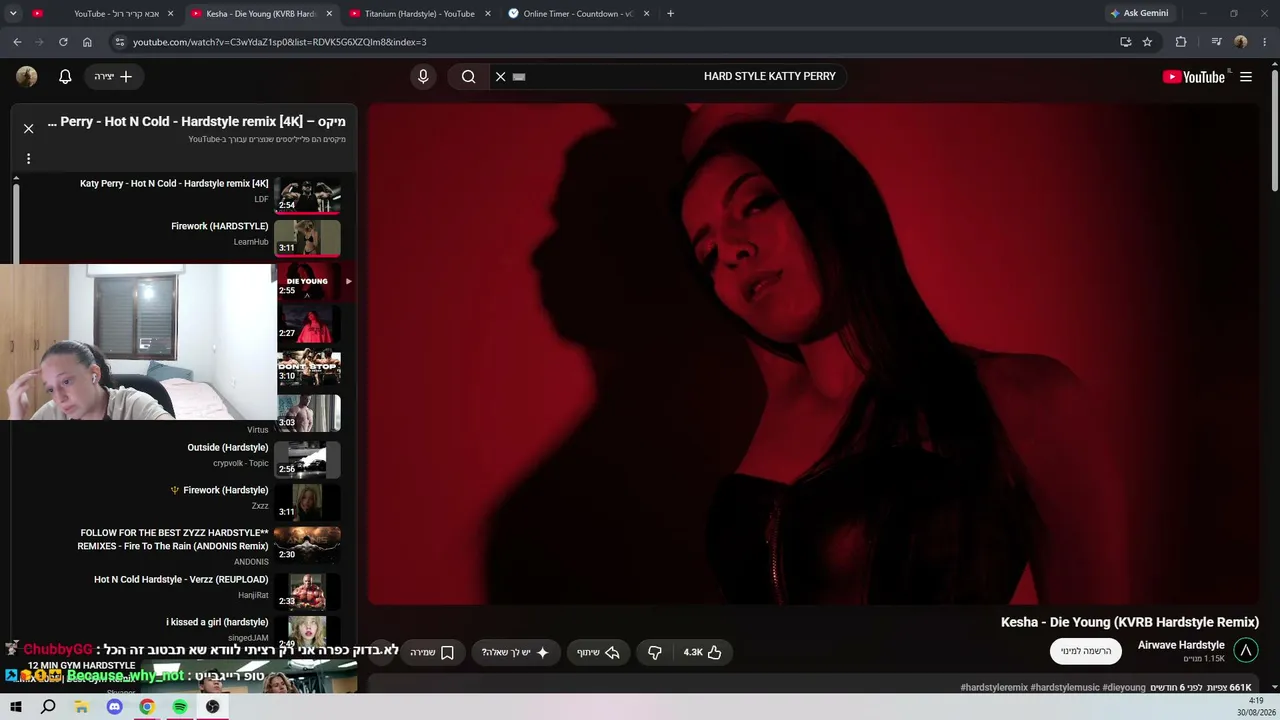Open the mix playlist options menu
Image resolution: width=1280 pixels, height=720 pixels.
[x=28, y=158]
